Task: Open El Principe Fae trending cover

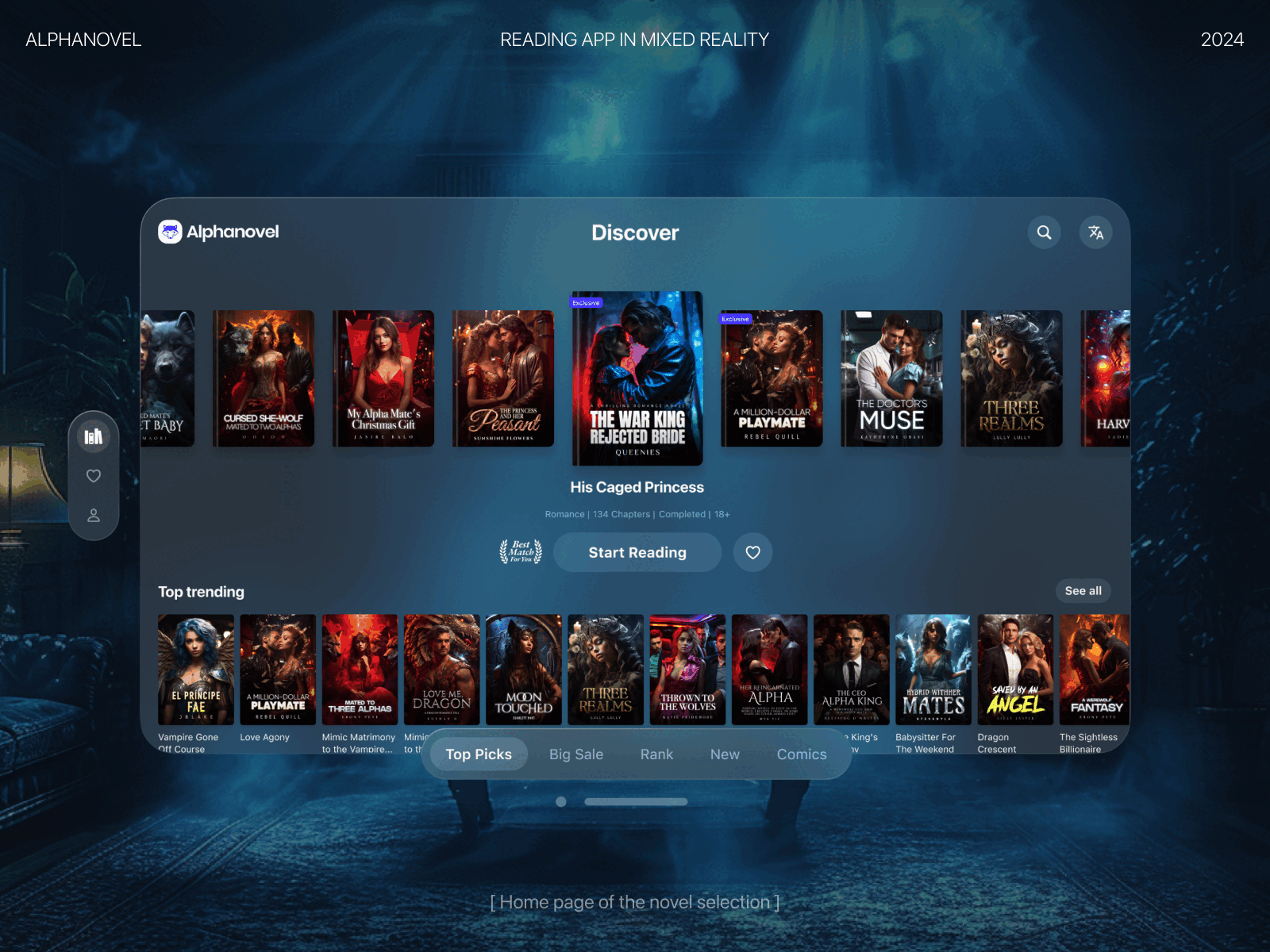Action: point(196,670)
